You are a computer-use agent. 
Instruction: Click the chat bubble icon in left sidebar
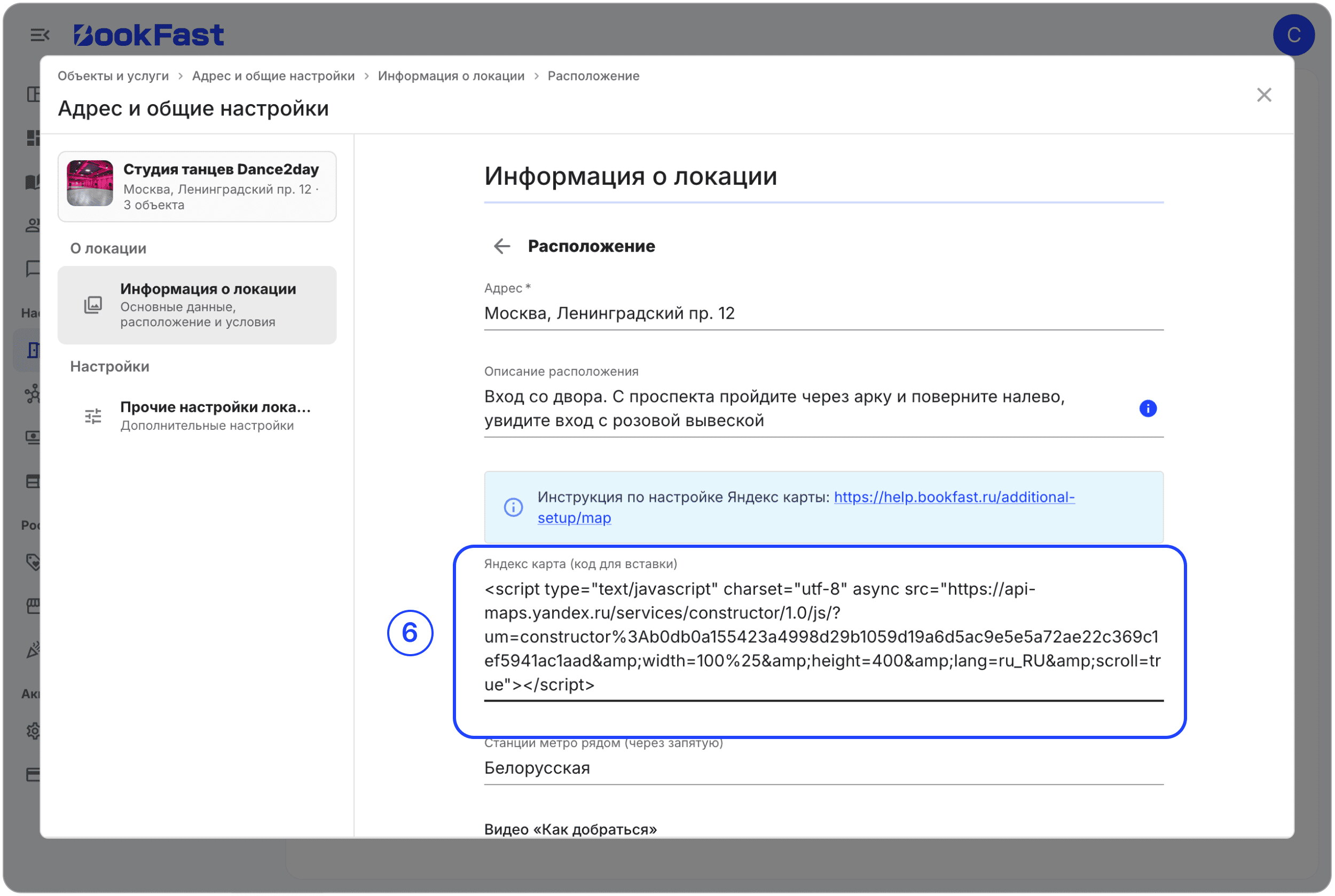point(34,269)
